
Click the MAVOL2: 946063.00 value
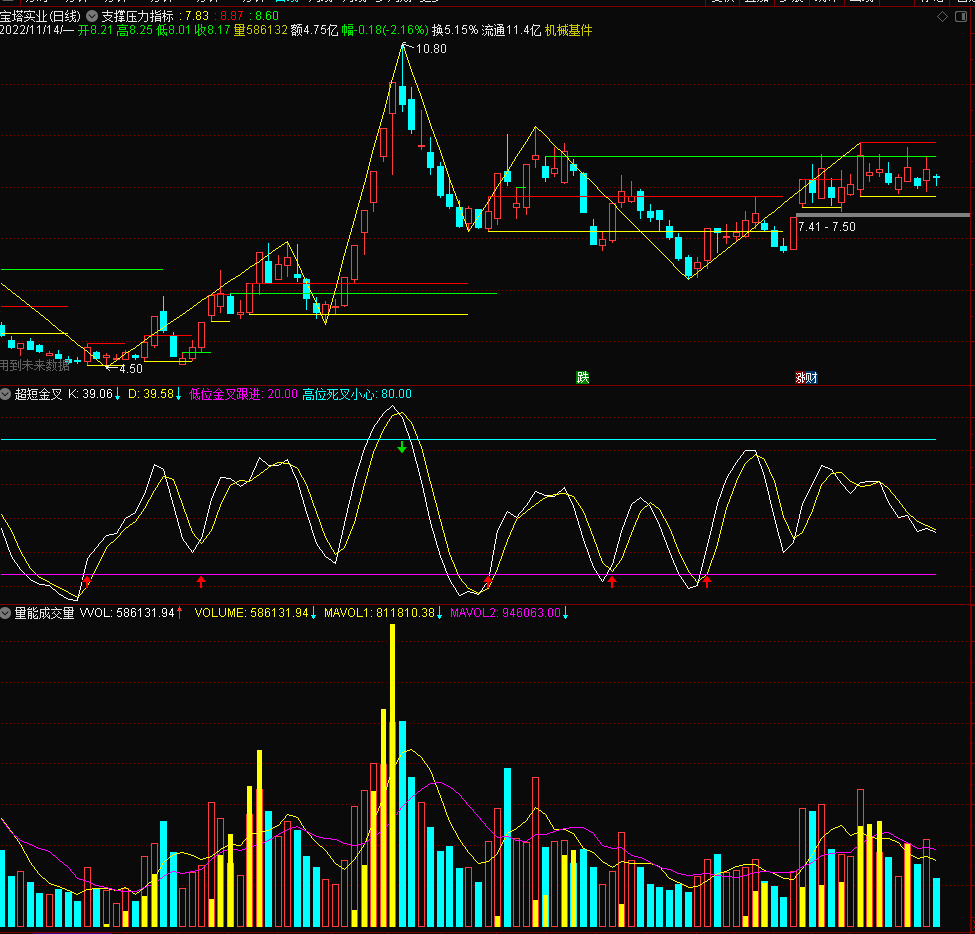[506, 613]
